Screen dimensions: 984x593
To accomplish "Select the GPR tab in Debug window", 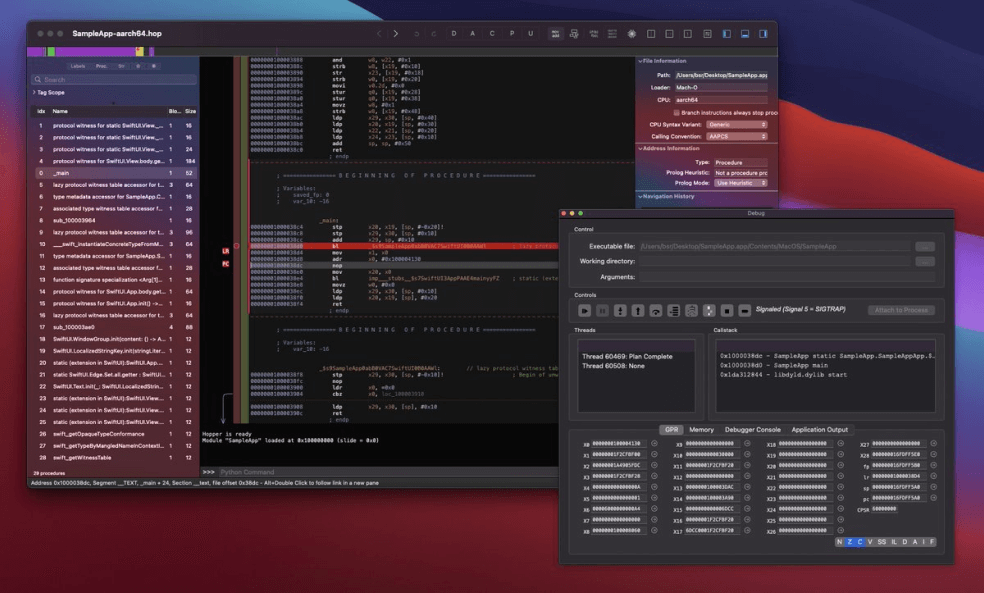I will [671, 430].
